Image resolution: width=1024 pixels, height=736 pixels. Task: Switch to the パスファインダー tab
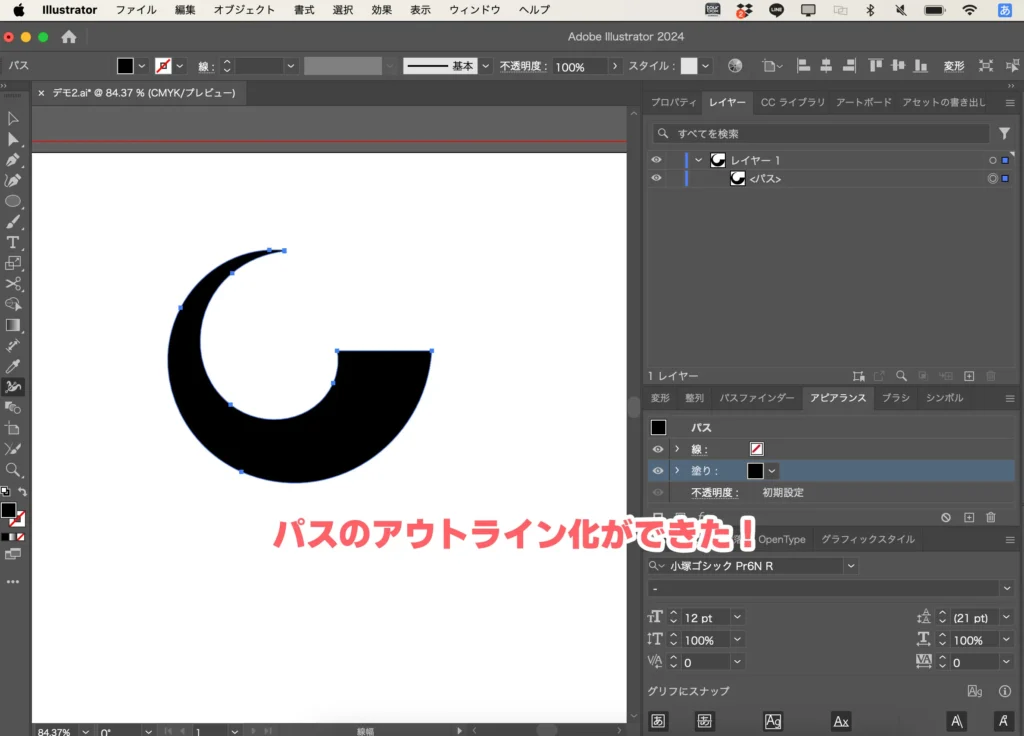pos(757,398)
